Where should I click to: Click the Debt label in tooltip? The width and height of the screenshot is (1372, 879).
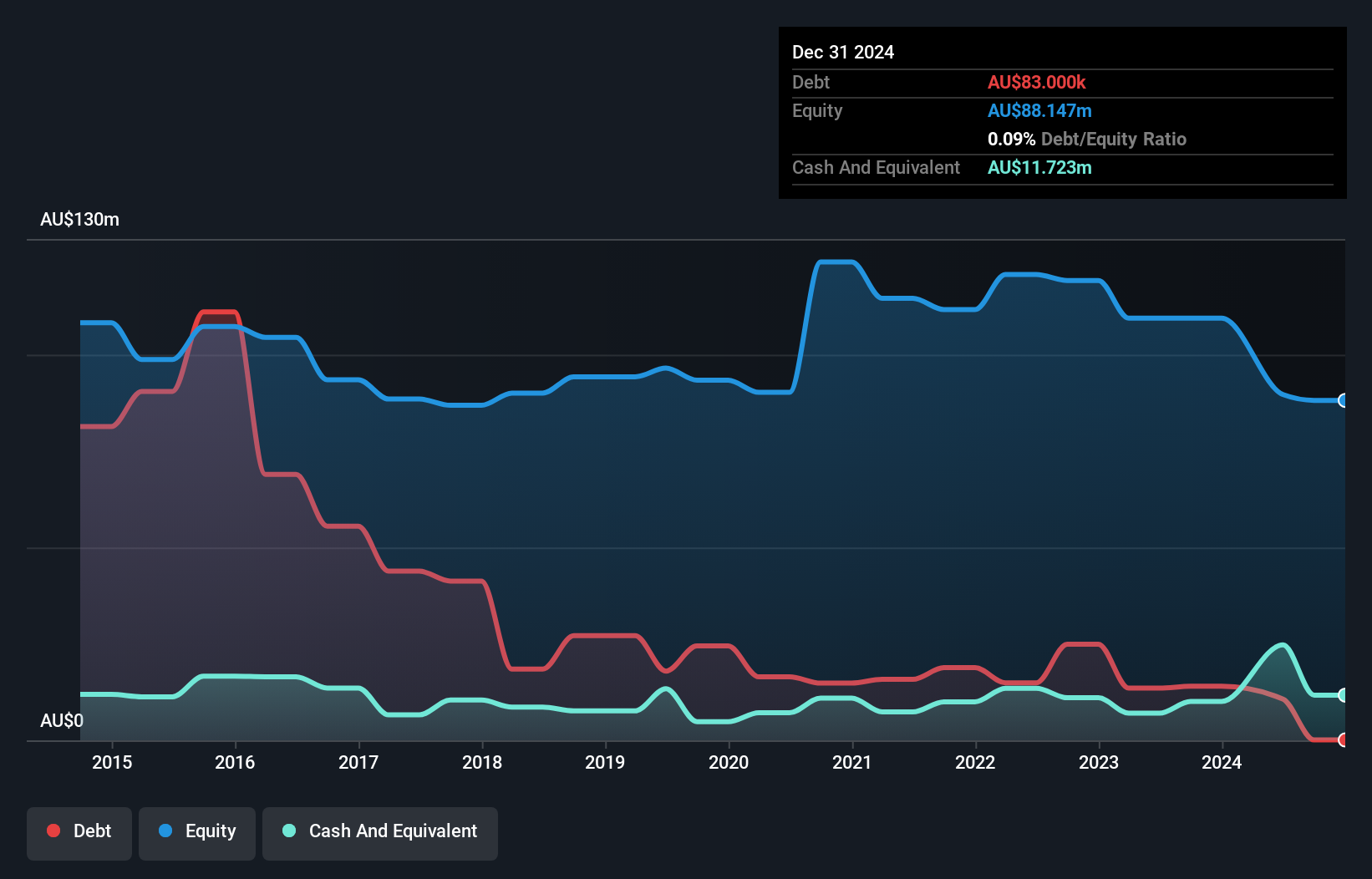[x=810, y=82]
